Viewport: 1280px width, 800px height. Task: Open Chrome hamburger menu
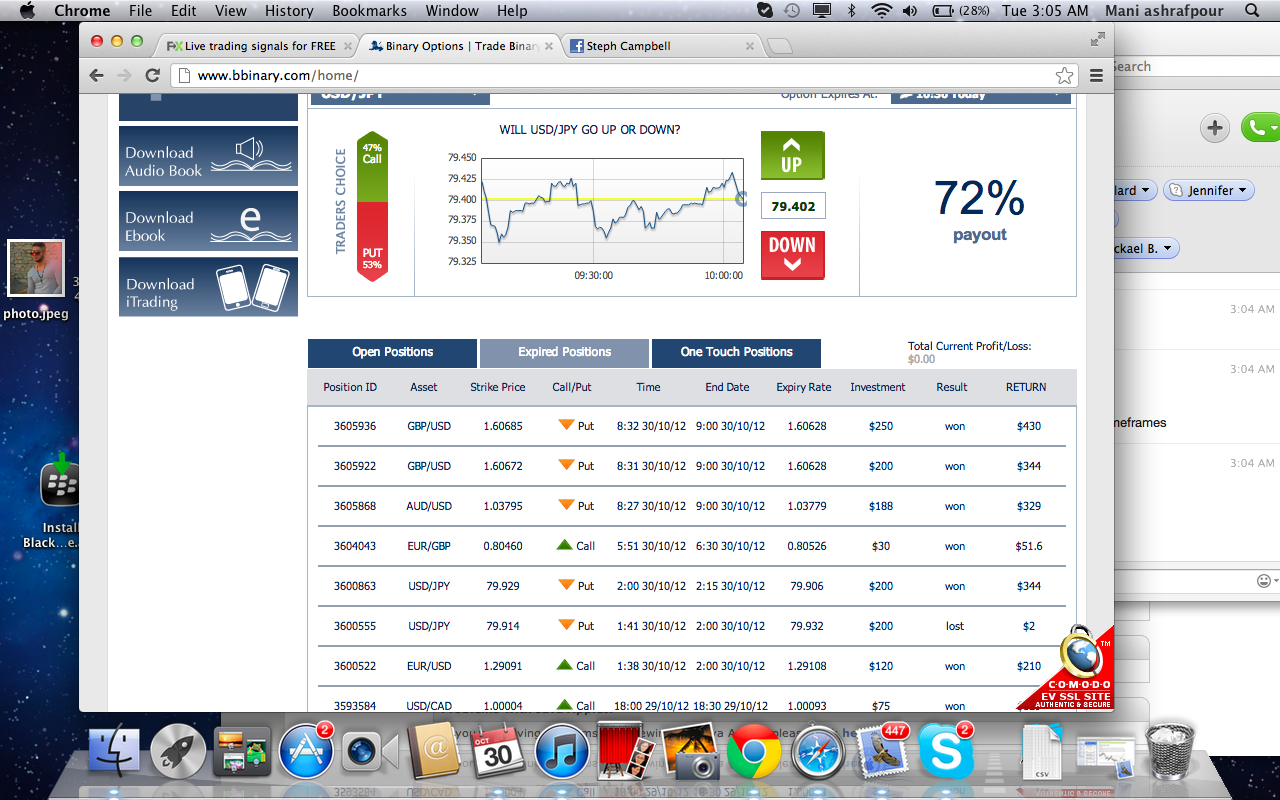tap(1096, 76)
